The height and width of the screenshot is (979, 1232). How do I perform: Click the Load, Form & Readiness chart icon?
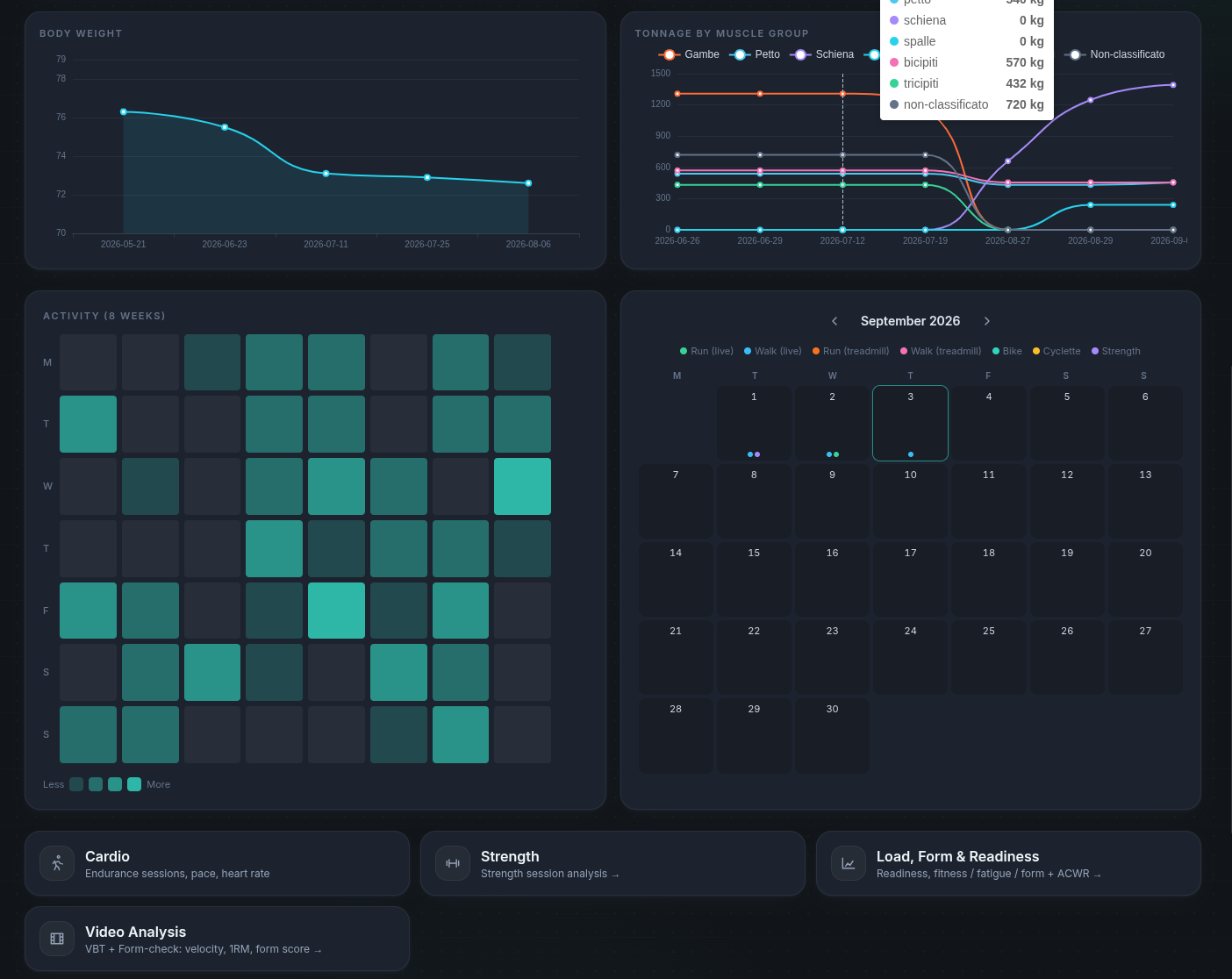tap(849, 863)
